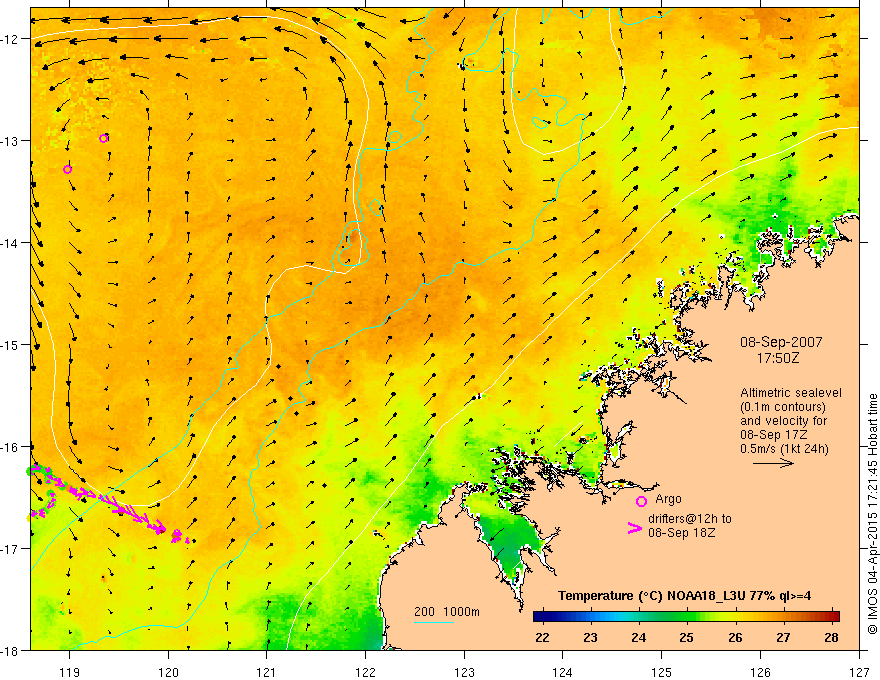Click the 28 value on temperature scale
Viewport: 880px width, 680px height.
tap(832, 637)
